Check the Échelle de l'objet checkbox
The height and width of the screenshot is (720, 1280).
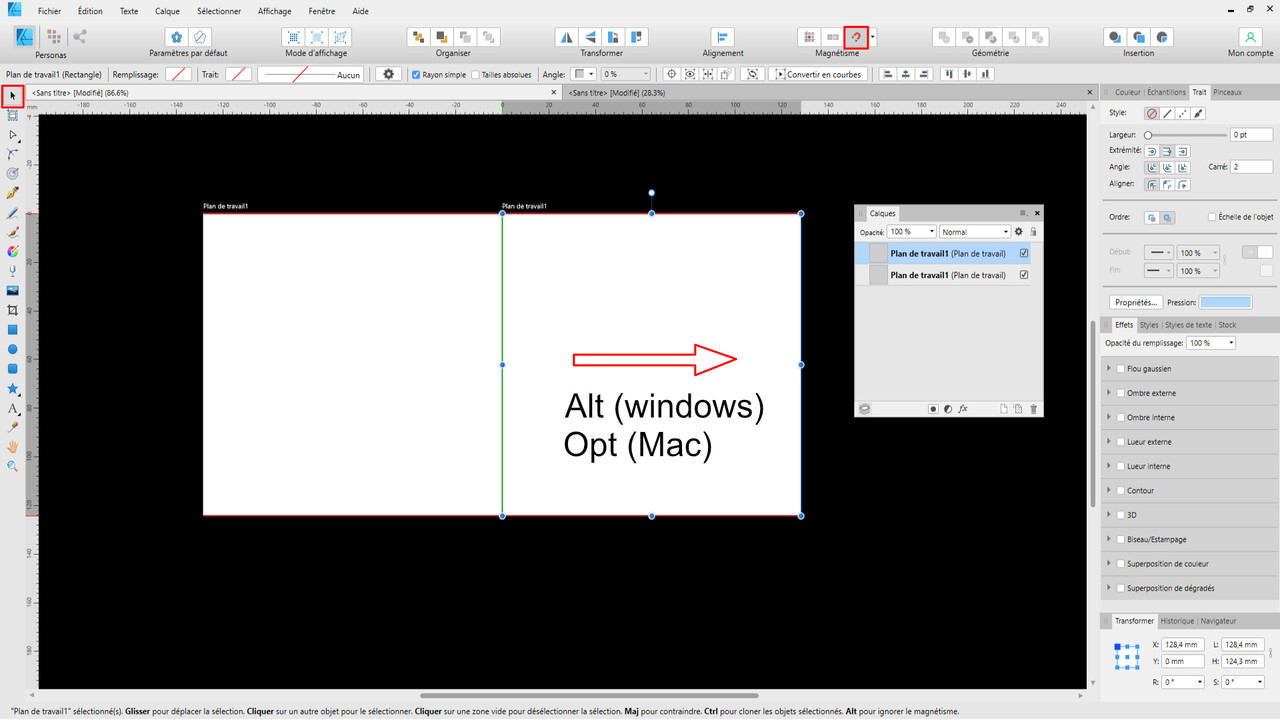1212,217
